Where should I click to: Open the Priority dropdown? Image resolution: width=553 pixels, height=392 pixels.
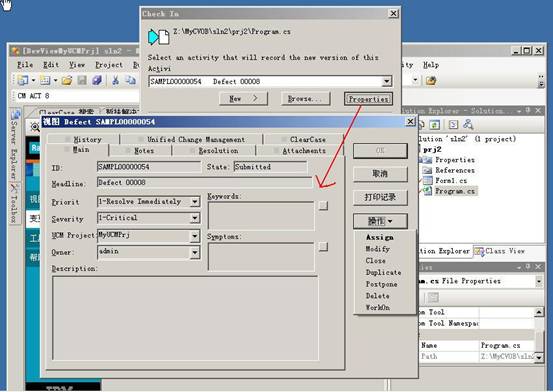click(195, 202)
